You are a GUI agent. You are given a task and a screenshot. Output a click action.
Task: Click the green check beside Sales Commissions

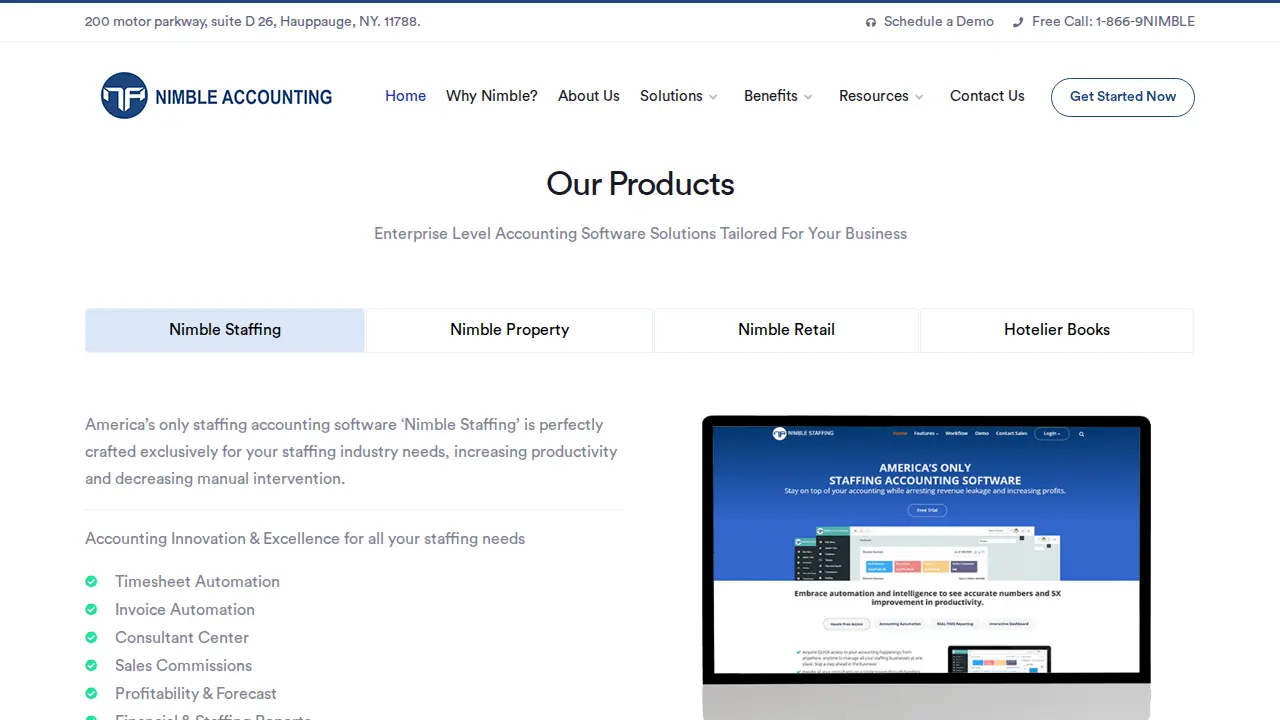[91, 665]
